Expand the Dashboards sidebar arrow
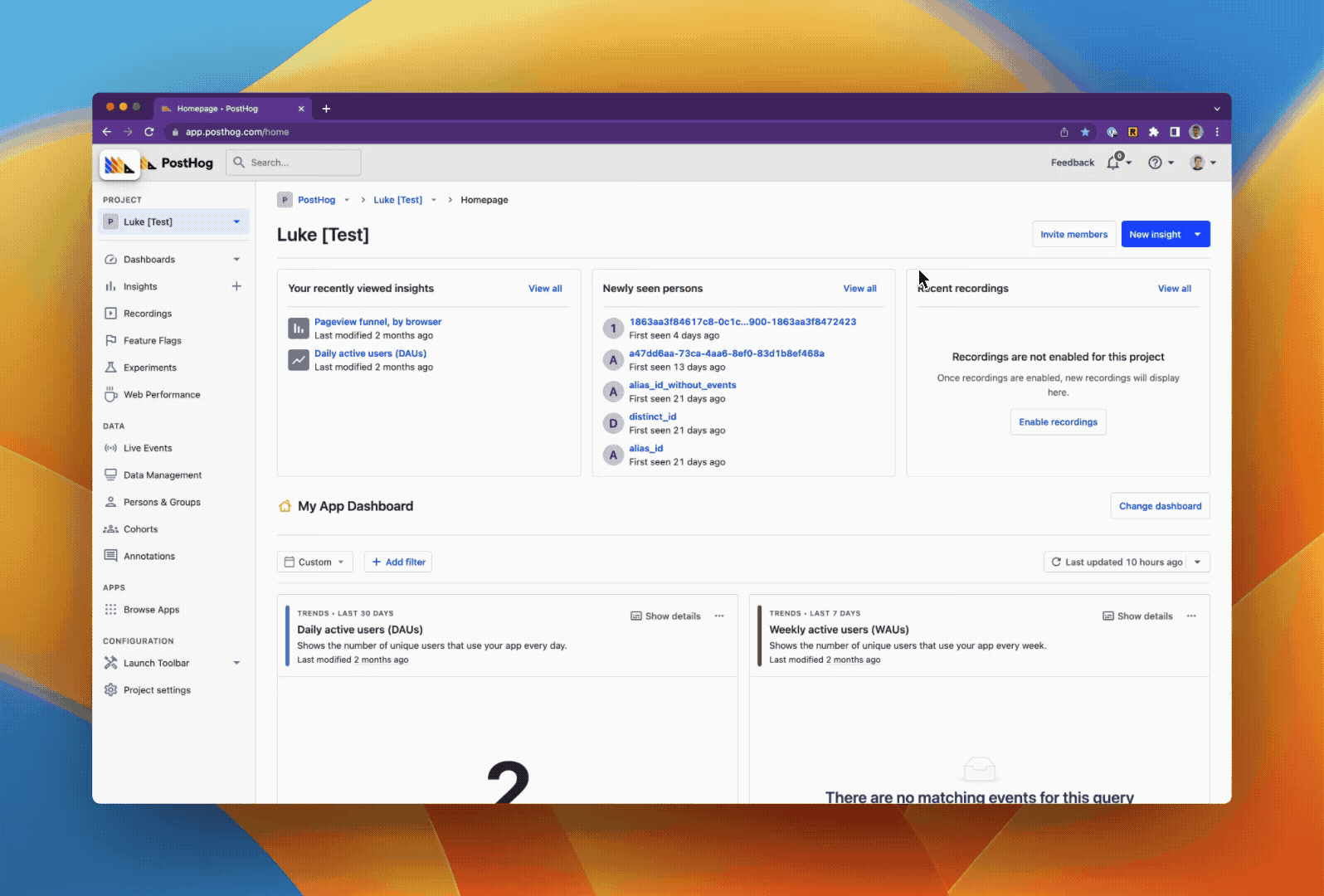The height and width of the screenshot is (896, 1324). (236, 260)
